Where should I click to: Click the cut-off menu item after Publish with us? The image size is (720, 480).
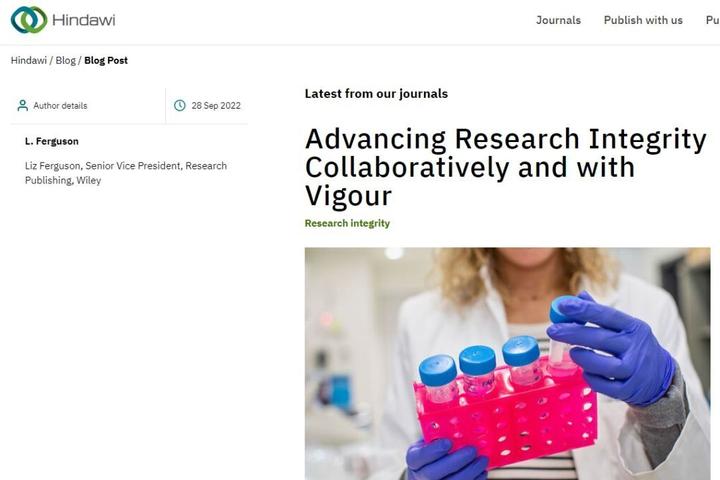[x=712, y=20]
